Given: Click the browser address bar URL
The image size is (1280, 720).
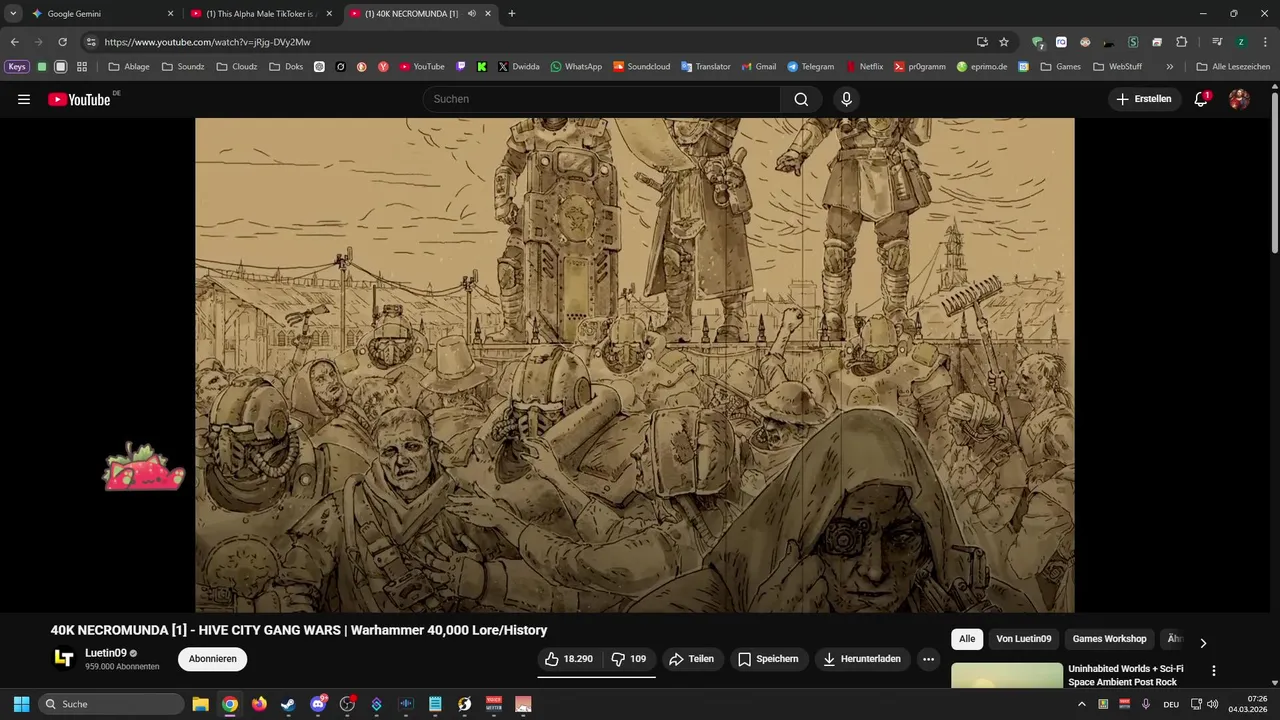Looking at the screenshot, I should [x=207, y=42].
